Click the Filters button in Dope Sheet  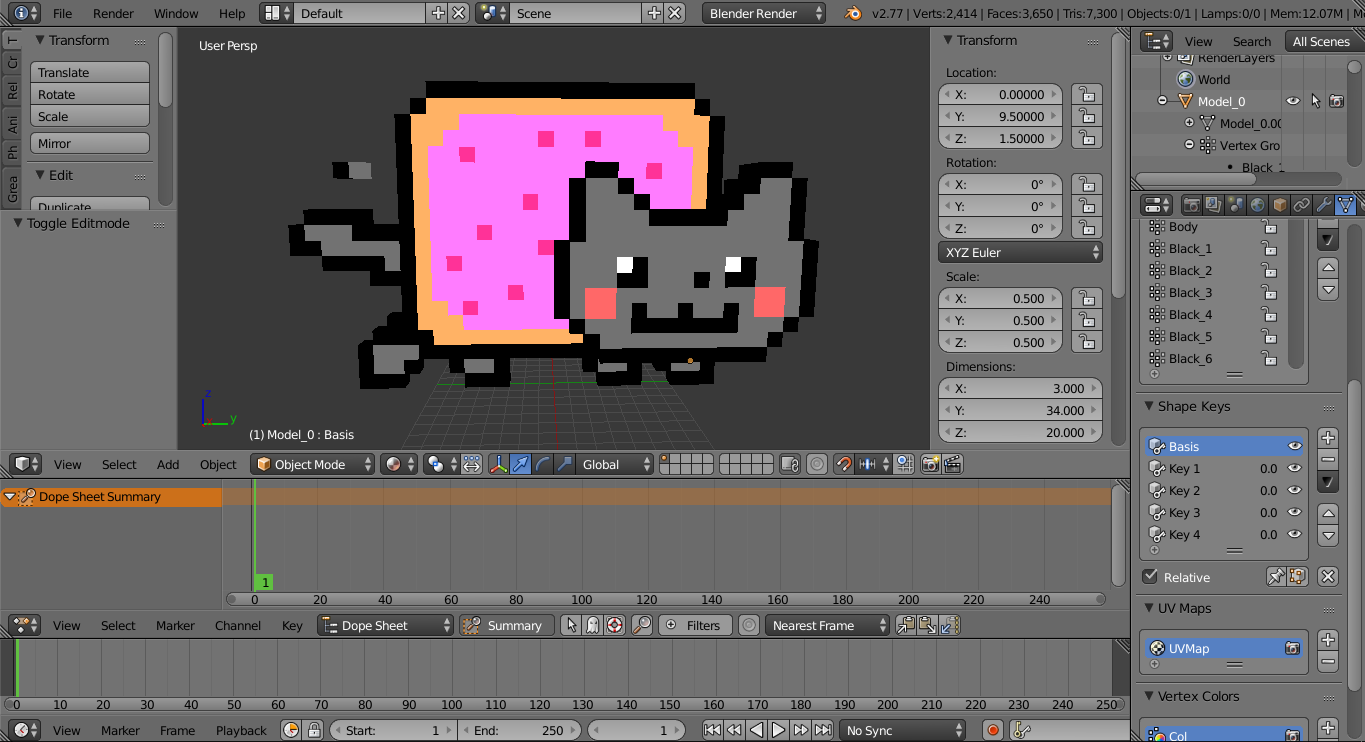coord(693,625)
